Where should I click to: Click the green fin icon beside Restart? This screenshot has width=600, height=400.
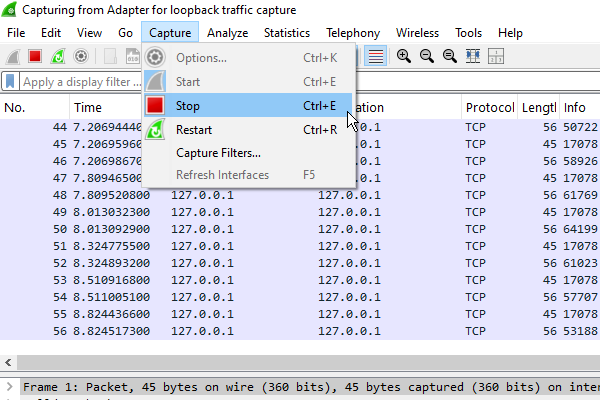[x=155, y=130]
